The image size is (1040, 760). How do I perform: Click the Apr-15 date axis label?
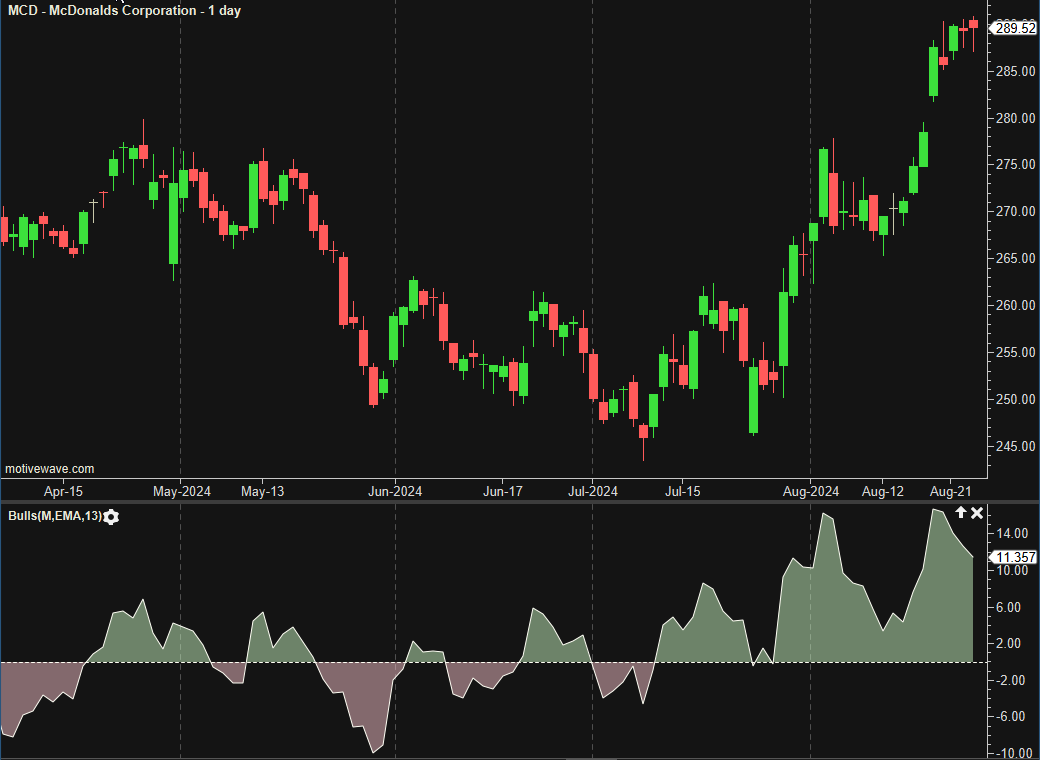tap(63, 491)
